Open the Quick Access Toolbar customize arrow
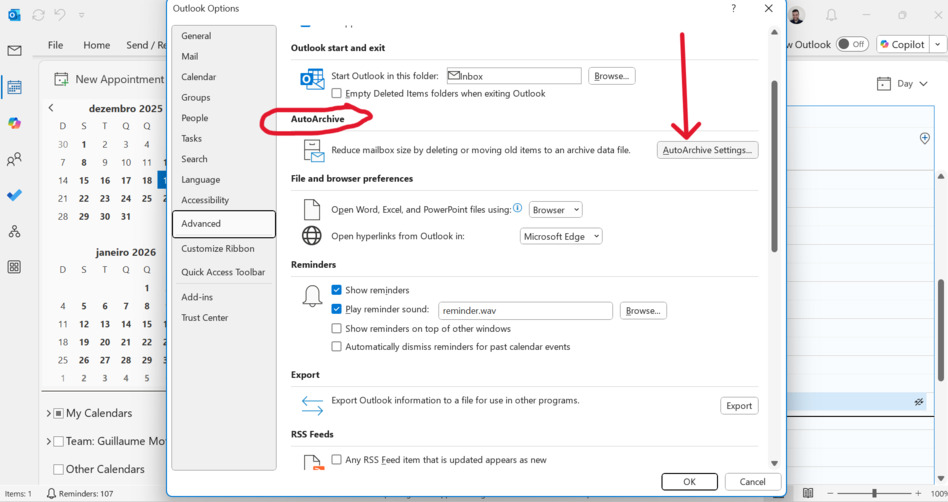 82,15
